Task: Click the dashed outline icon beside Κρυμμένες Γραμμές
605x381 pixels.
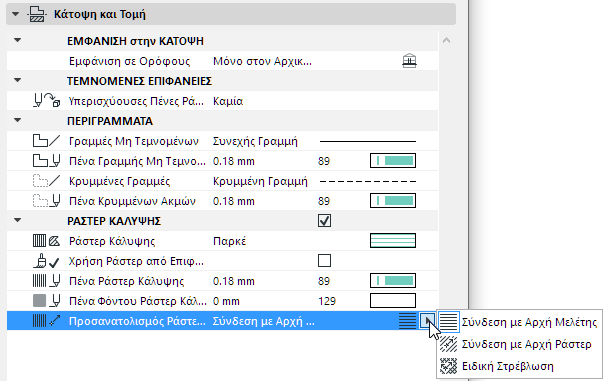Action: [46, 181]
